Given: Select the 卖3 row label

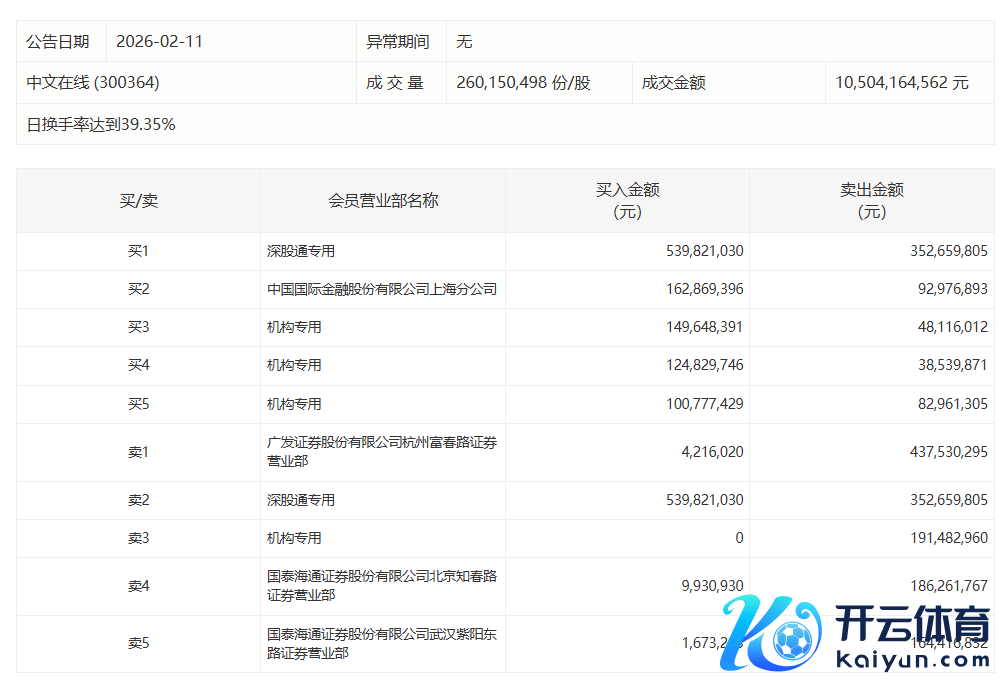Looking at the screenshot, I should tap(138, 539).
